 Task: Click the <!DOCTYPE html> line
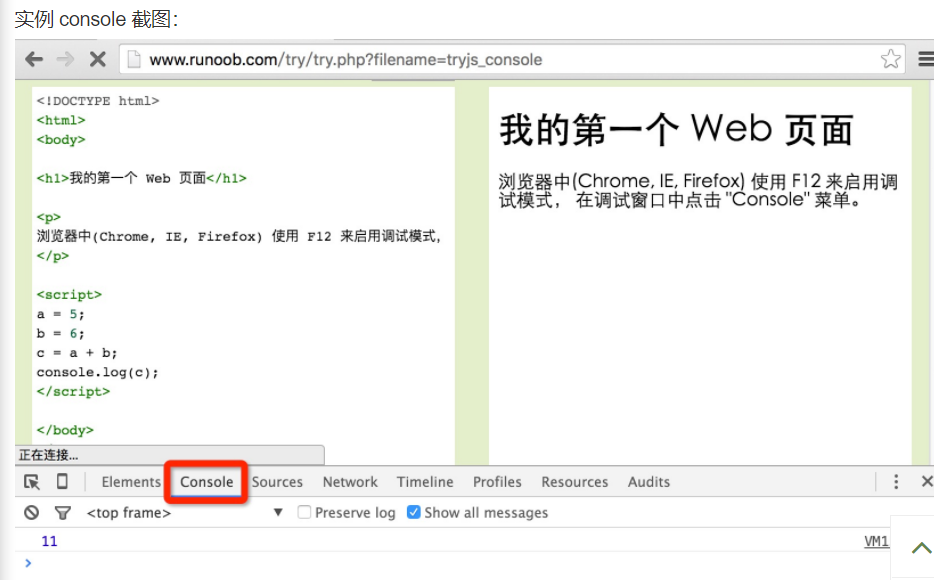[98, 101]
